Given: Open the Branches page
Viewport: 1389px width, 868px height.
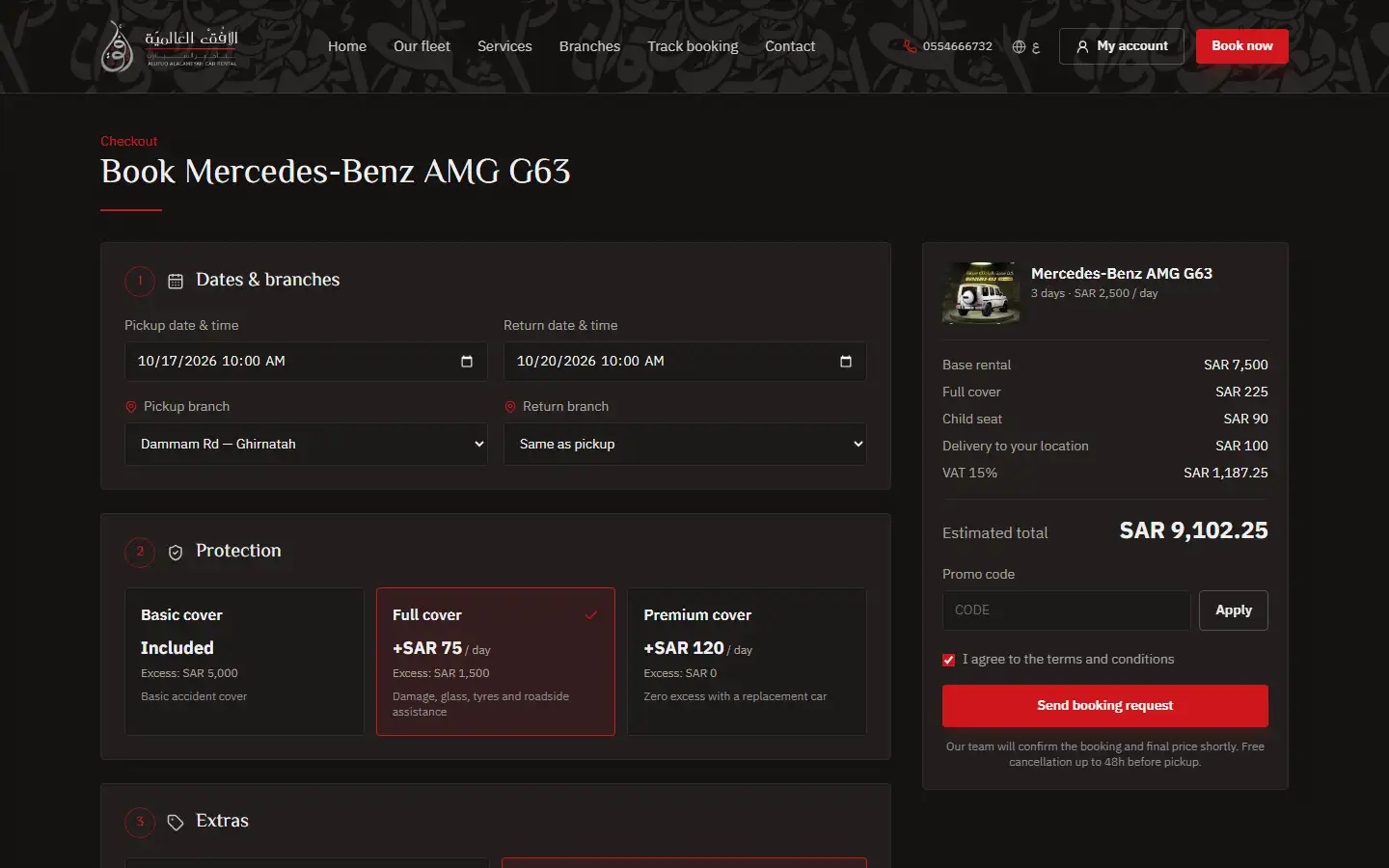Looking at the screenshot, I should point(589,46).
